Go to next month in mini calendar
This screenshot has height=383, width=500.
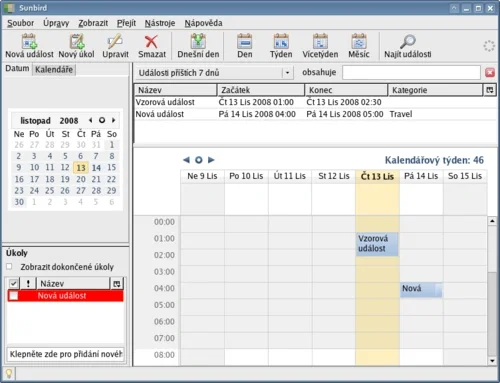click(x=114, y=120)
